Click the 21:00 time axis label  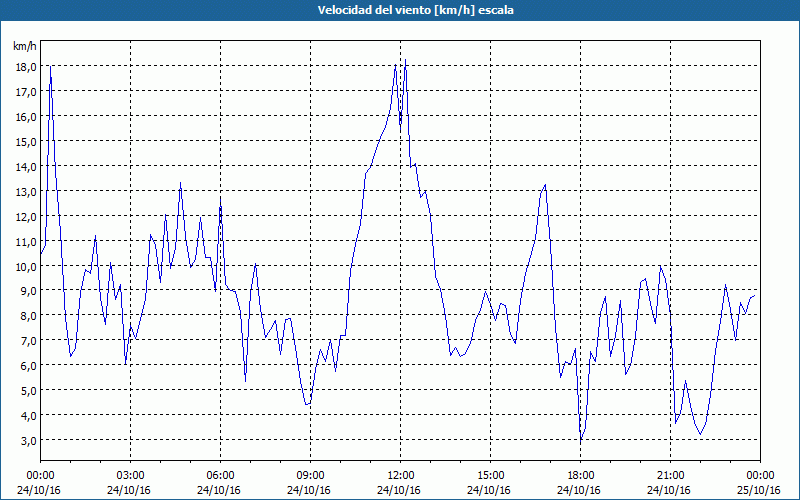(670, 476)
